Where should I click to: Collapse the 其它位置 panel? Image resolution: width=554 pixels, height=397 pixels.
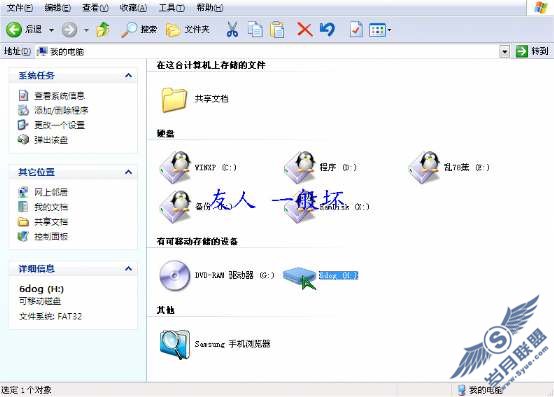coord(128,172)
